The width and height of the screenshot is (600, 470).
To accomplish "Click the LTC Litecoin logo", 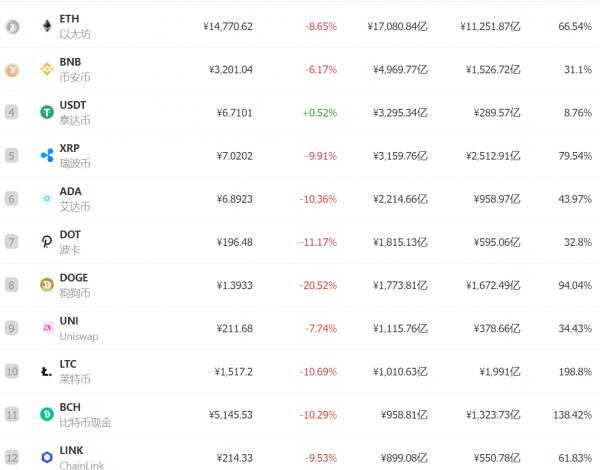I will 47,371.
